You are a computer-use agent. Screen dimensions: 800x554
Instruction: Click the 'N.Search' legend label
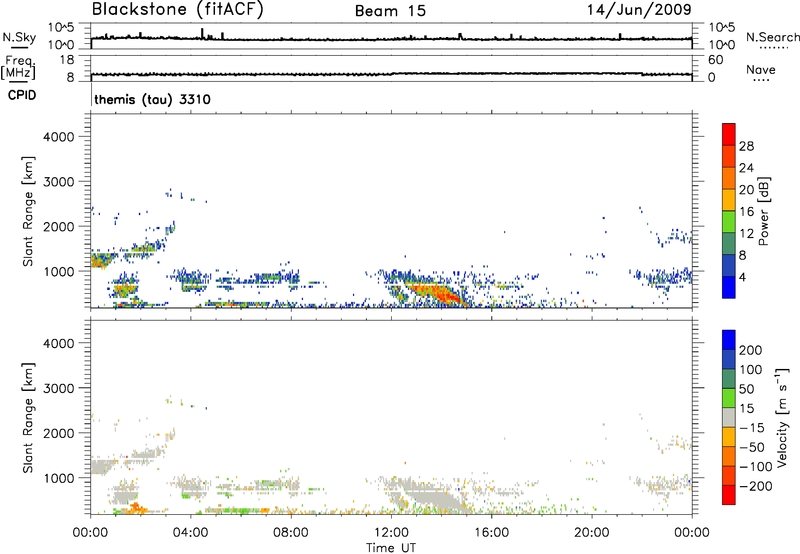(772, 37)
